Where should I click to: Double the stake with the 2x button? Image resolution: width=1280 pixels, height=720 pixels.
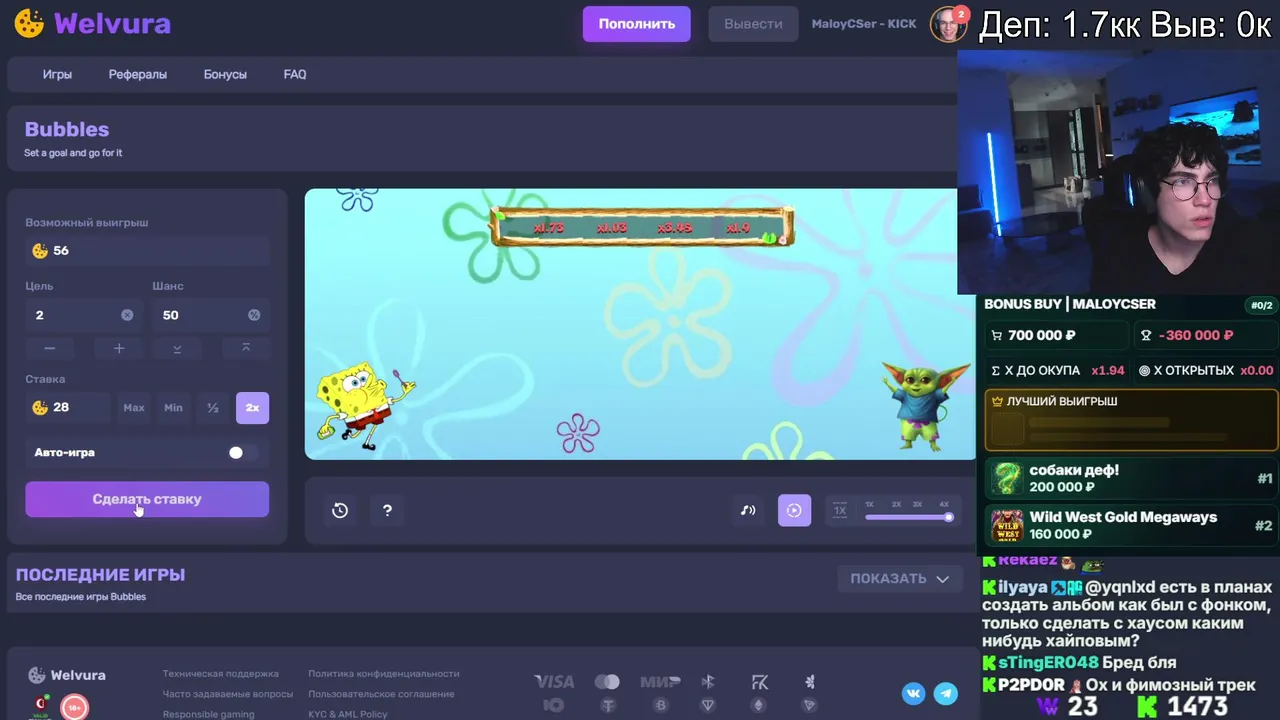click(252, 407)
